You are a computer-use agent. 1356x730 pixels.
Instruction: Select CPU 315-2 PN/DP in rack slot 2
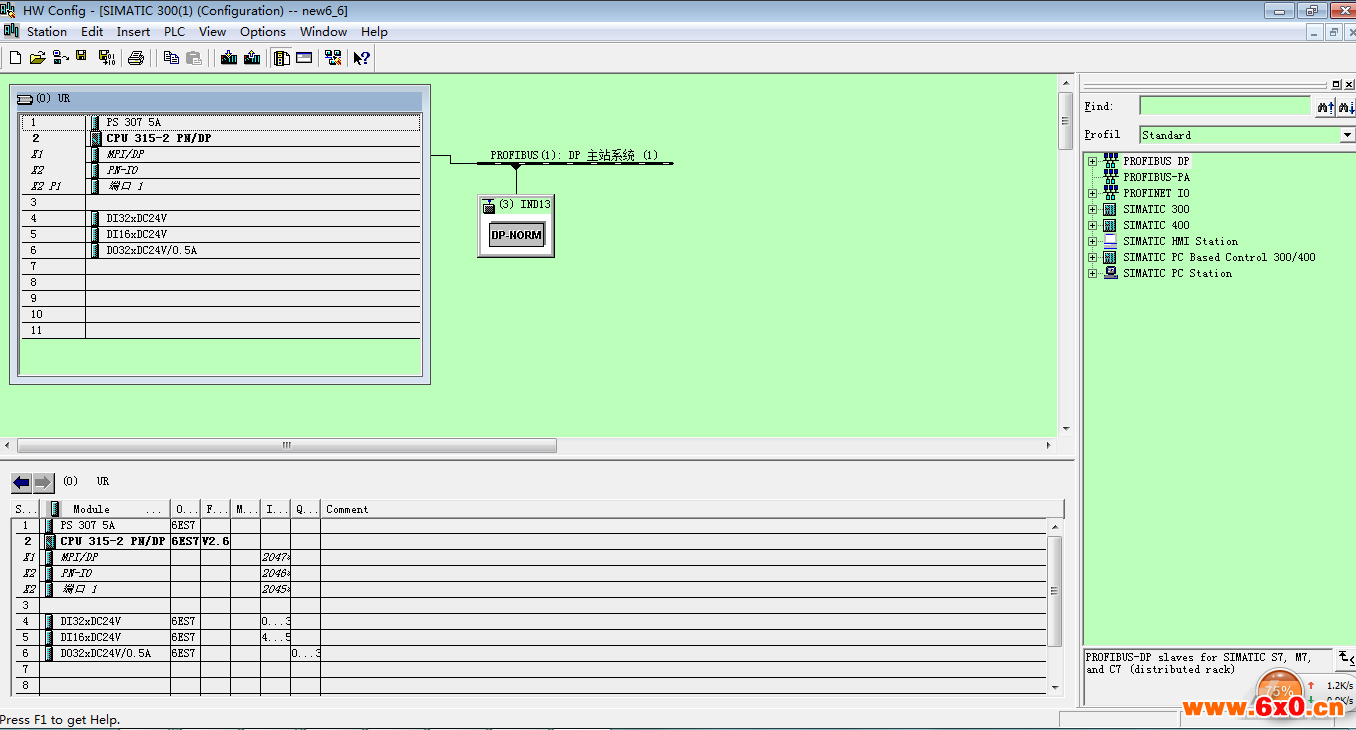coord(220,138)
